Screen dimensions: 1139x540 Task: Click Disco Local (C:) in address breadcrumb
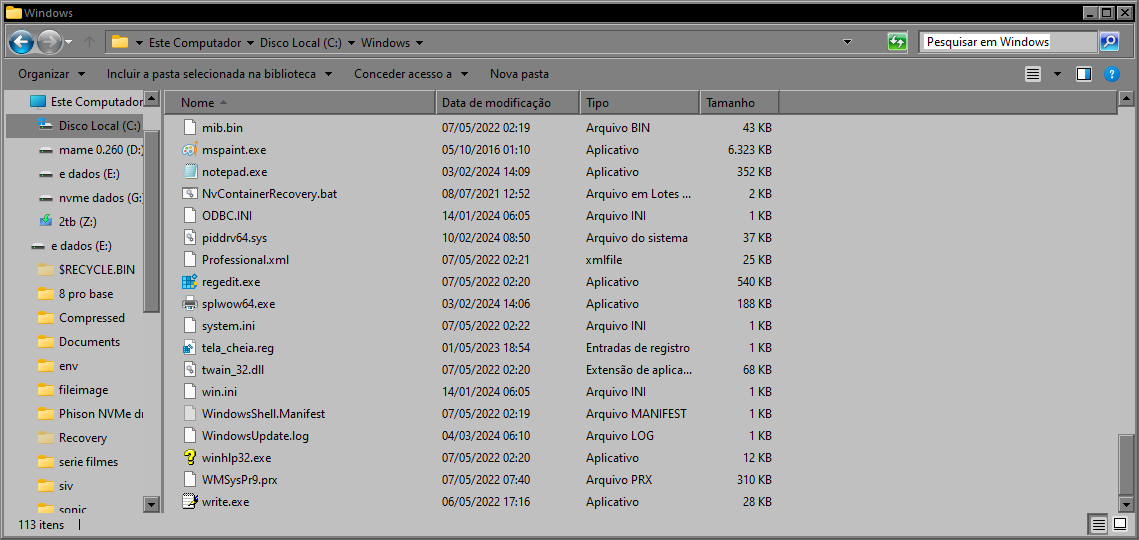coord(301,43)
